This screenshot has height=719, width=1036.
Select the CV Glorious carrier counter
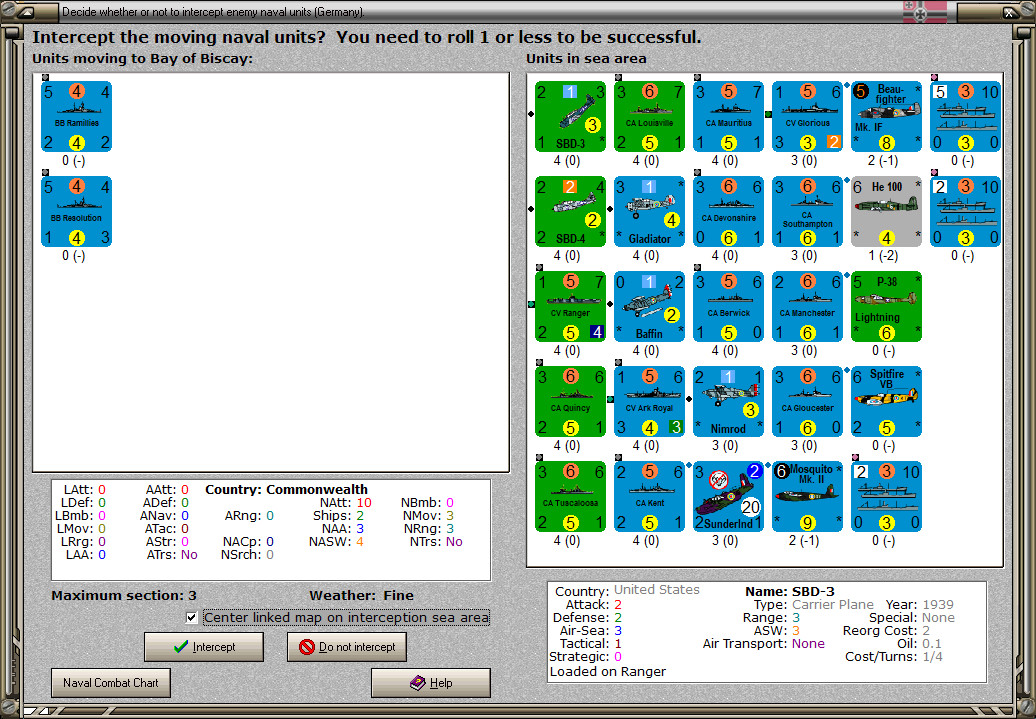[807, 116]
